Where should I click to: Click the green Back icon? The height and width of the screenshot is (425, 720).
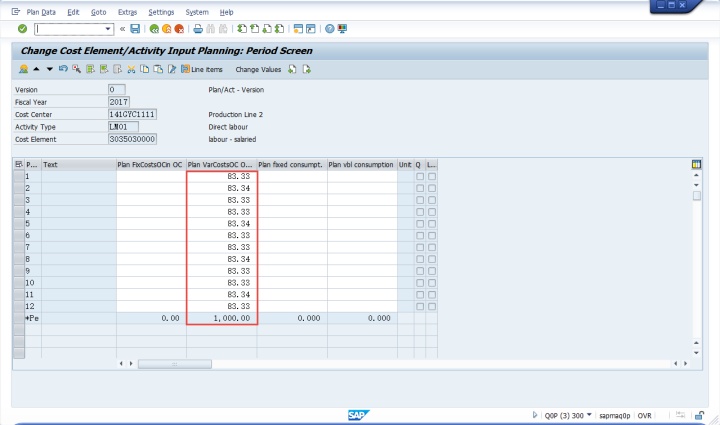pyautogui.click(x=154, y=29)
